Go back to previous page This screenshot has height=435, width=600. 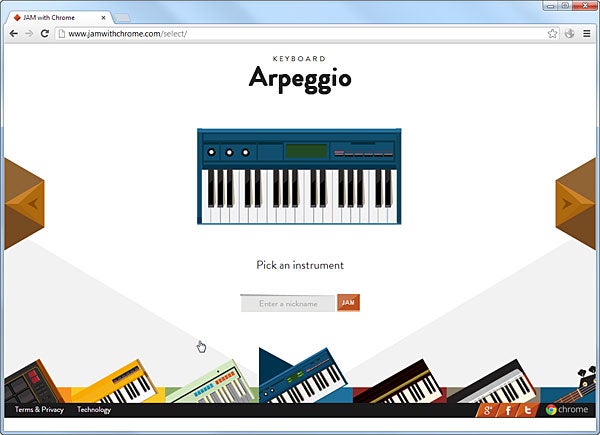(13, 33)
